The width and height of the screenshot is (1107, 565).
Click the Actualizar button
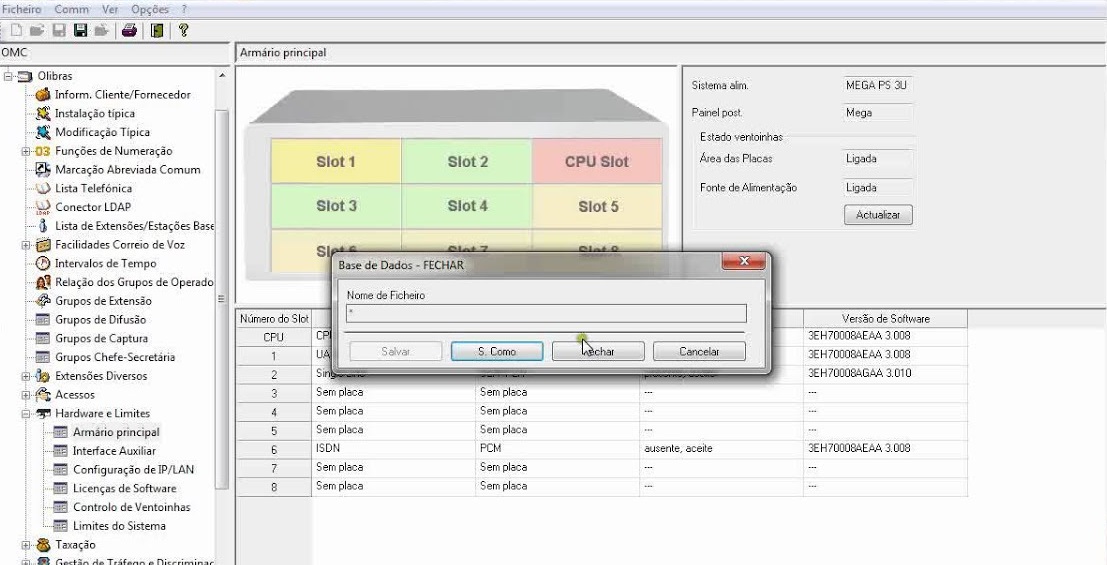(x=878, y=215)
